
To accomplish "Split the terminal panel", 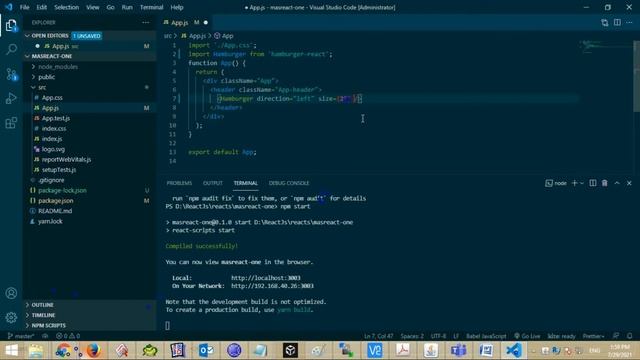I will tap(593, 183).
